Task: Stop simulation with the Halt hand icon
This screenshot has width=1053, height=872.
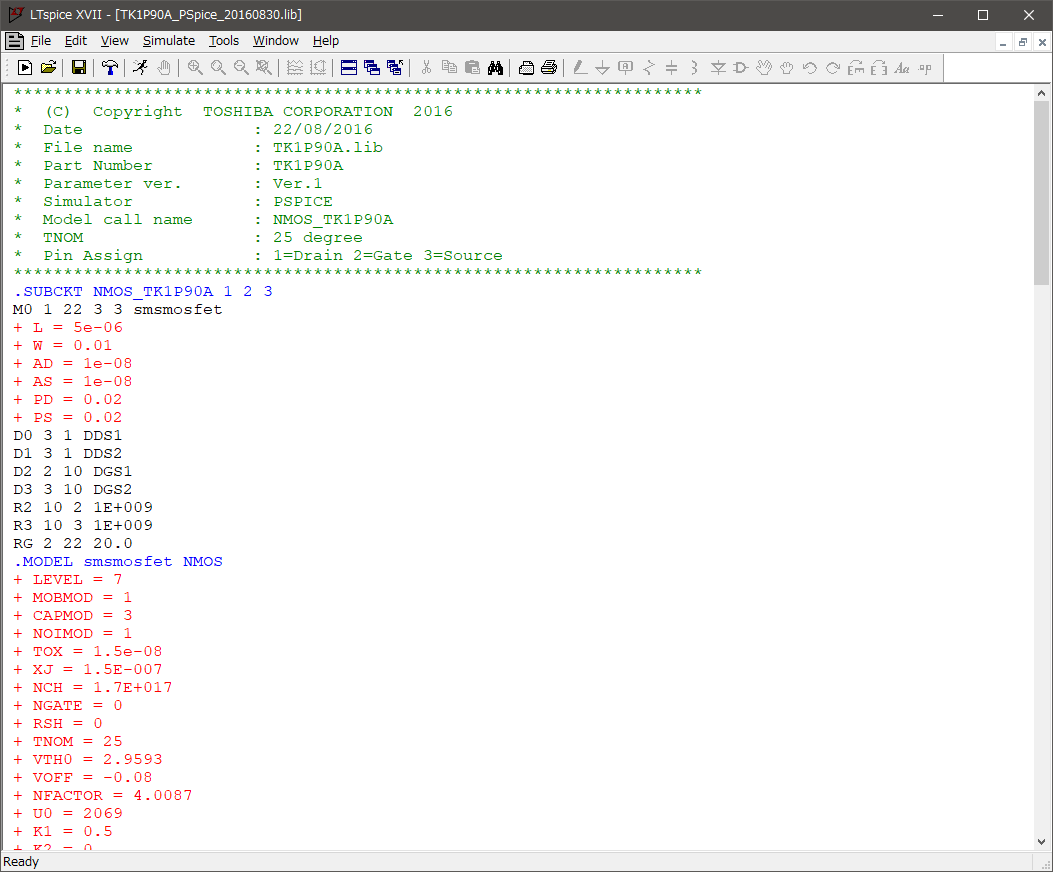Action: coord(164,67)
